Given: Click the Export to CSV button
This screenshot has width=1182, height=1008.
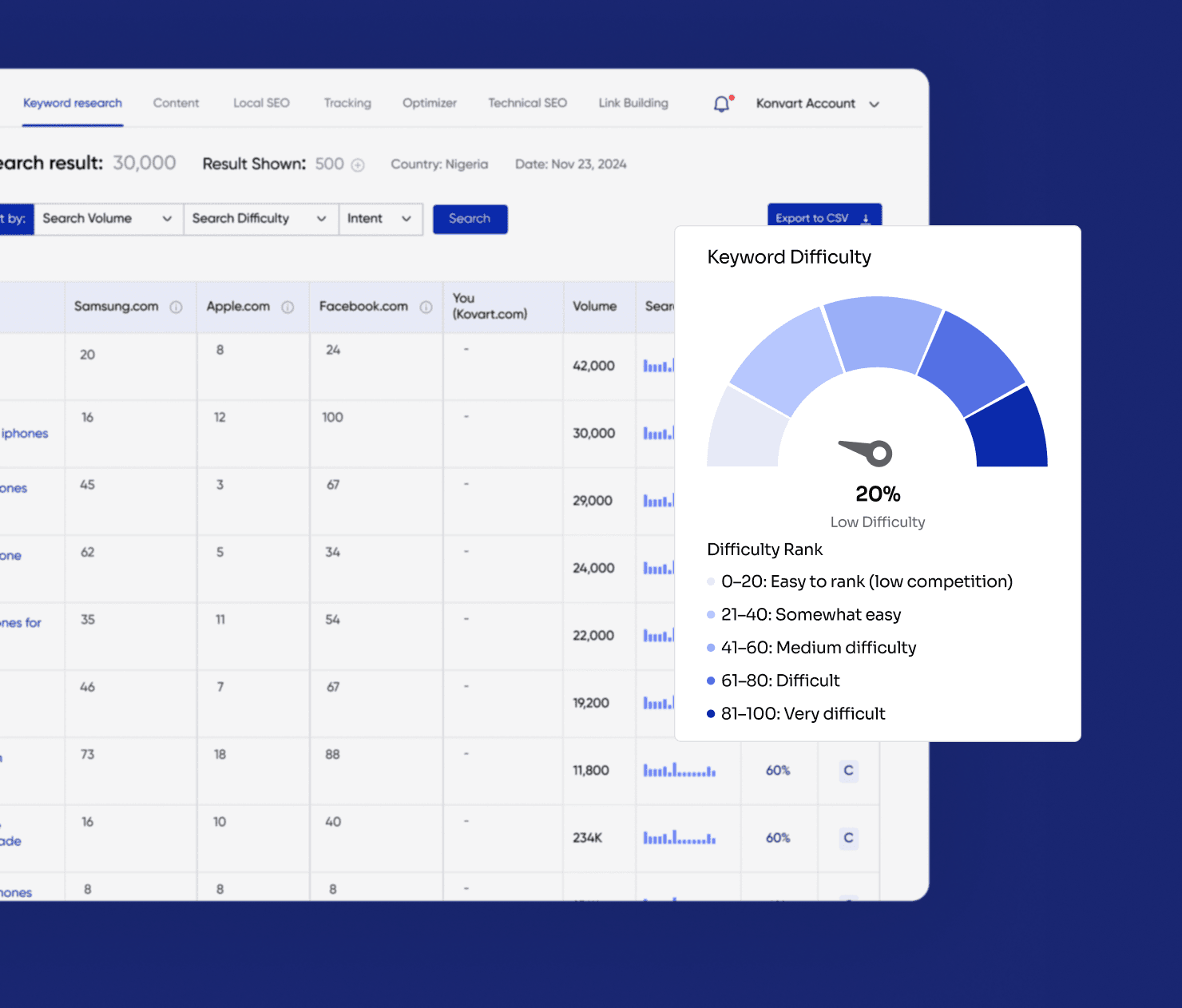Looking at the screenshot, I should (x=823, y=217).
